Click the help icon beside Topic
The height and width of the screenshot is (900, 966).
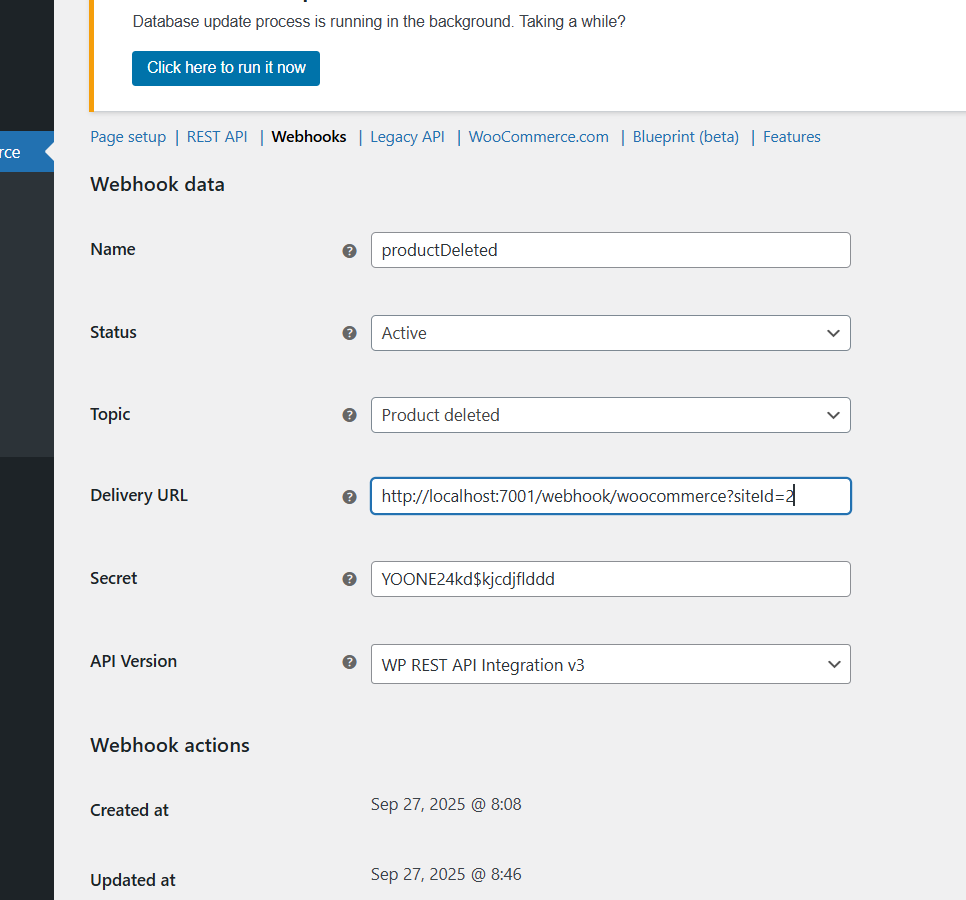click(x=349, y=415)
